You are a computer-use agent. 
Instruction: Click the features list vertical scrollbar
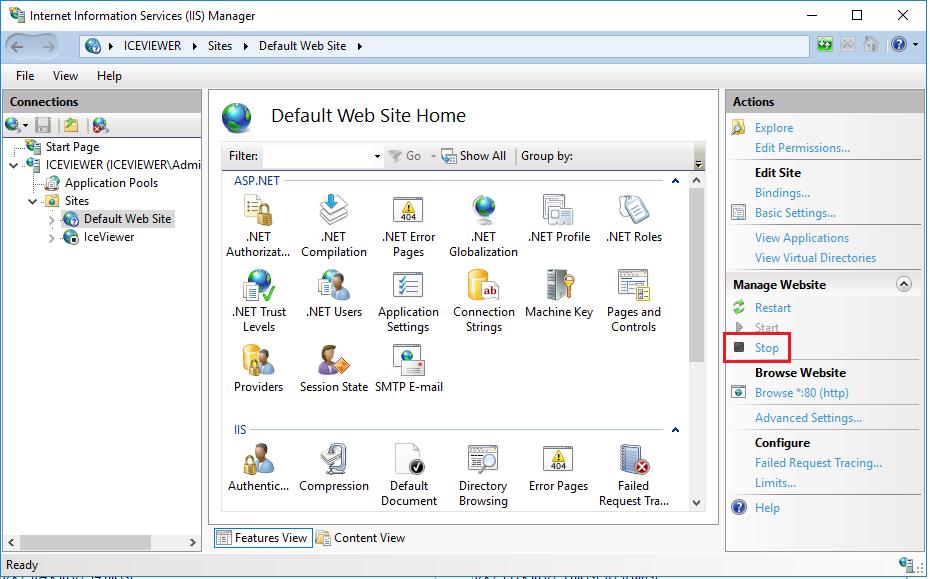696,275
